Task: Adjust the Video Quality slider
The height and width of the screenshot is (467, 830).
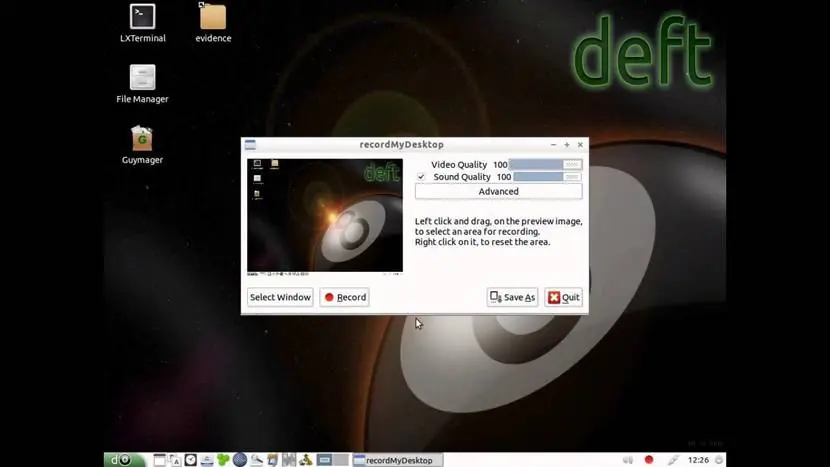Action: [545, 165]
